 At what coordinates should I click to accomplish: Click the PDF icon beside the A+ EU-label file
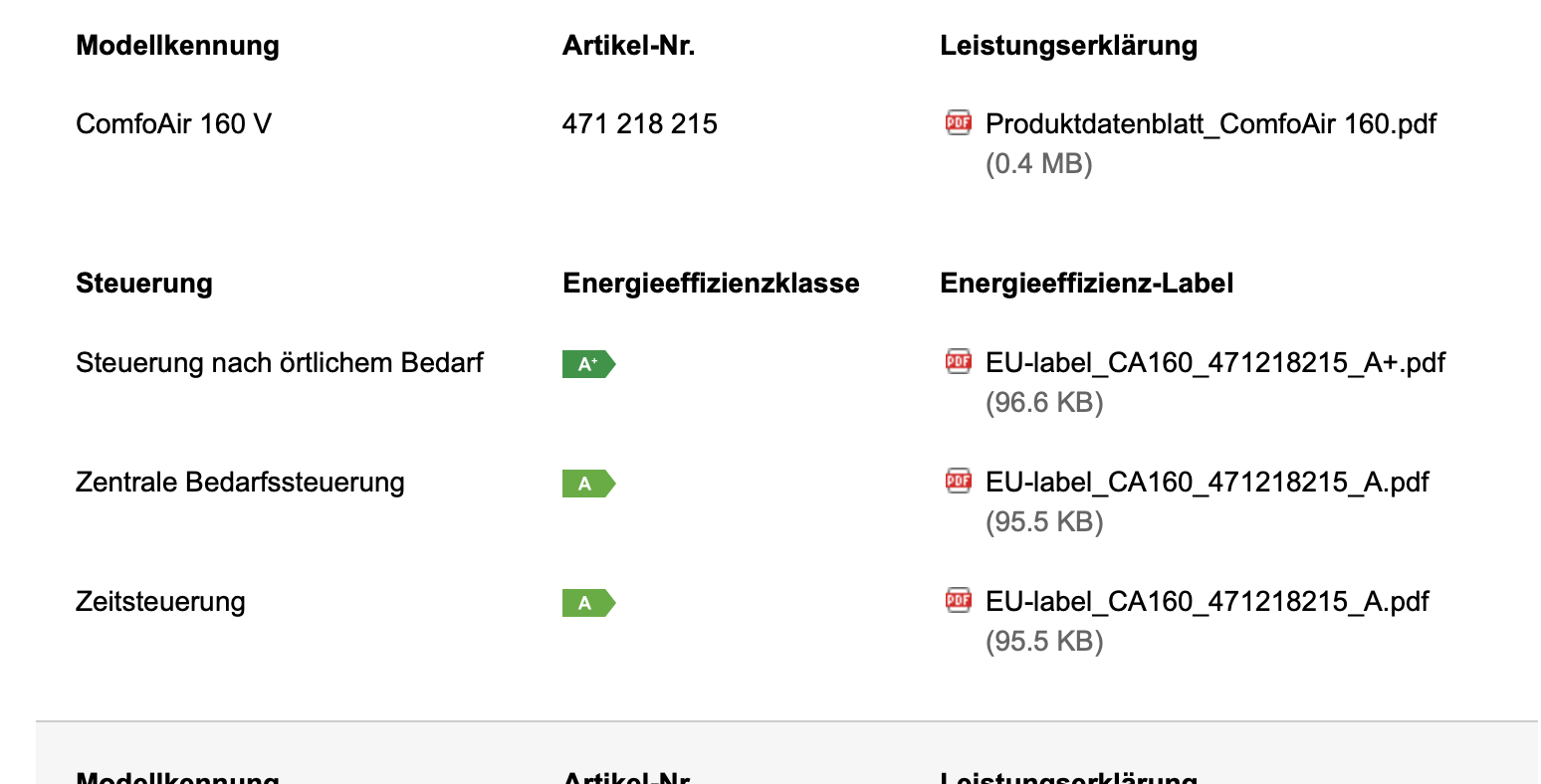(x=958, y=361)
